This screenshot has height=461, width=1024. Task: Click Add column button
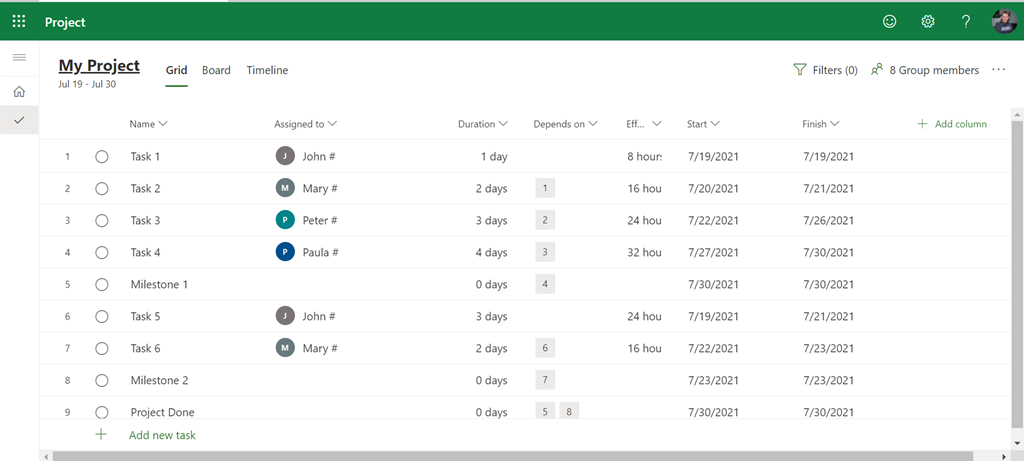point(952,124)
